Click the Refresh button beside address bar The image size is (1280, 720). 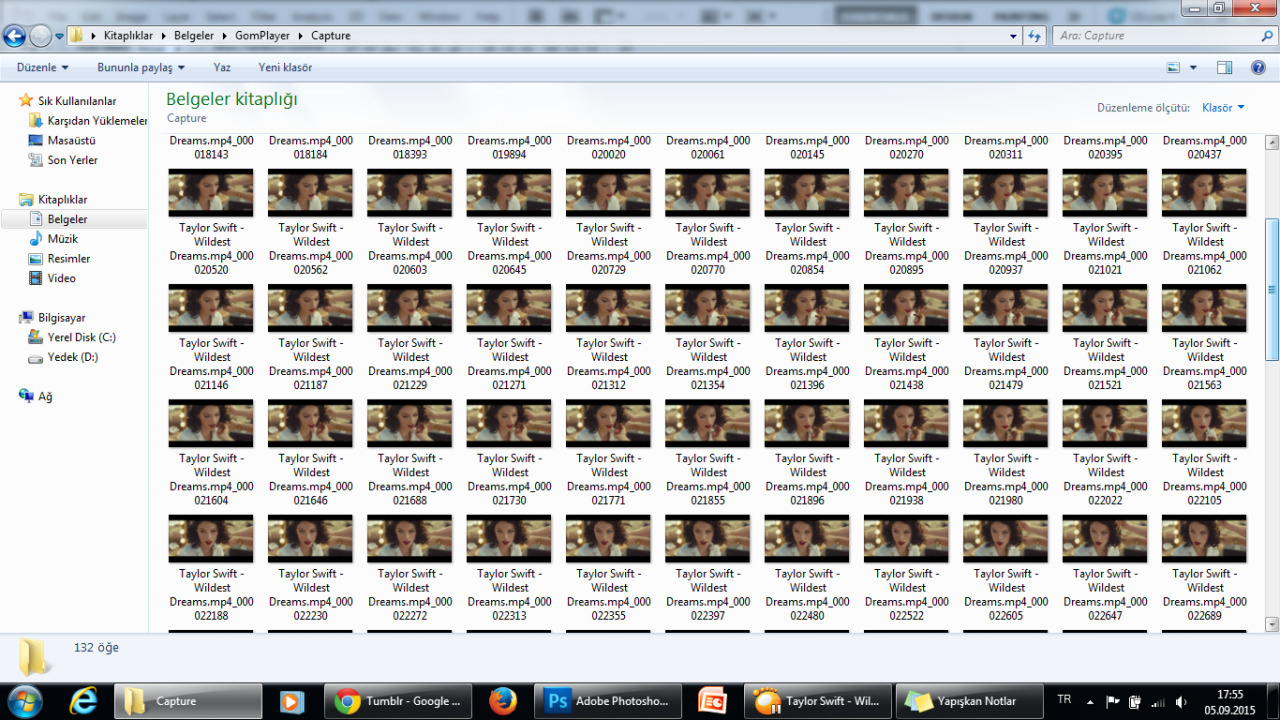pos(1034,36)
